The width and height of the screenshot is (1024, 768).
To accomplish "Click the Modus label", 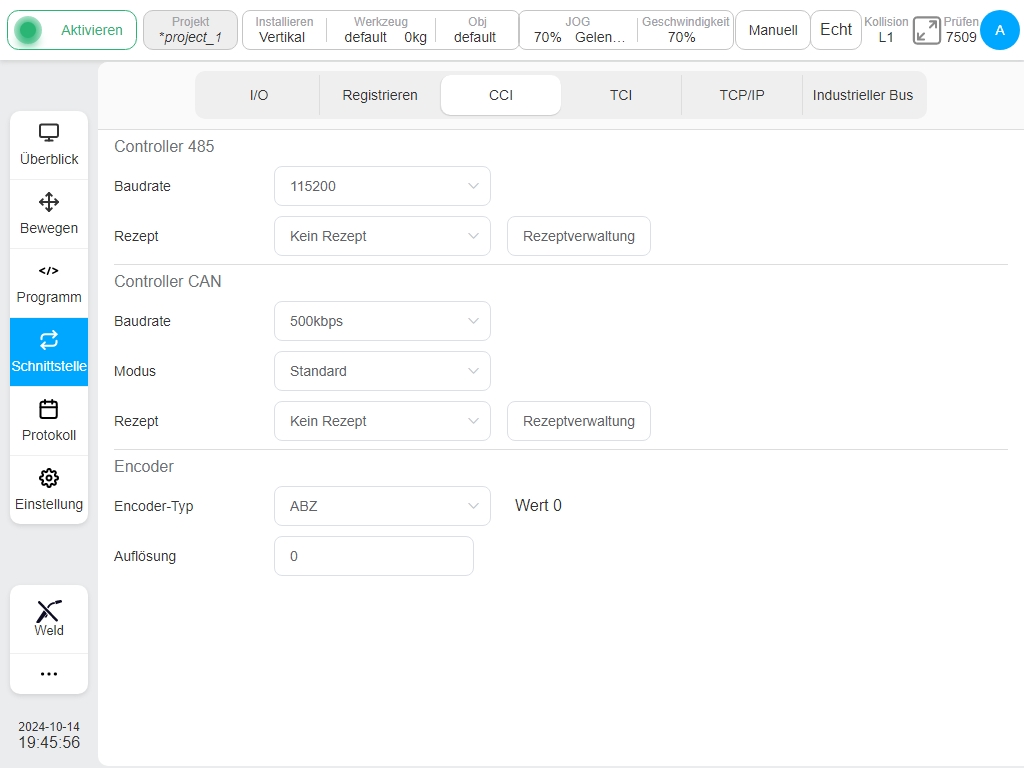I will point(135,371).
